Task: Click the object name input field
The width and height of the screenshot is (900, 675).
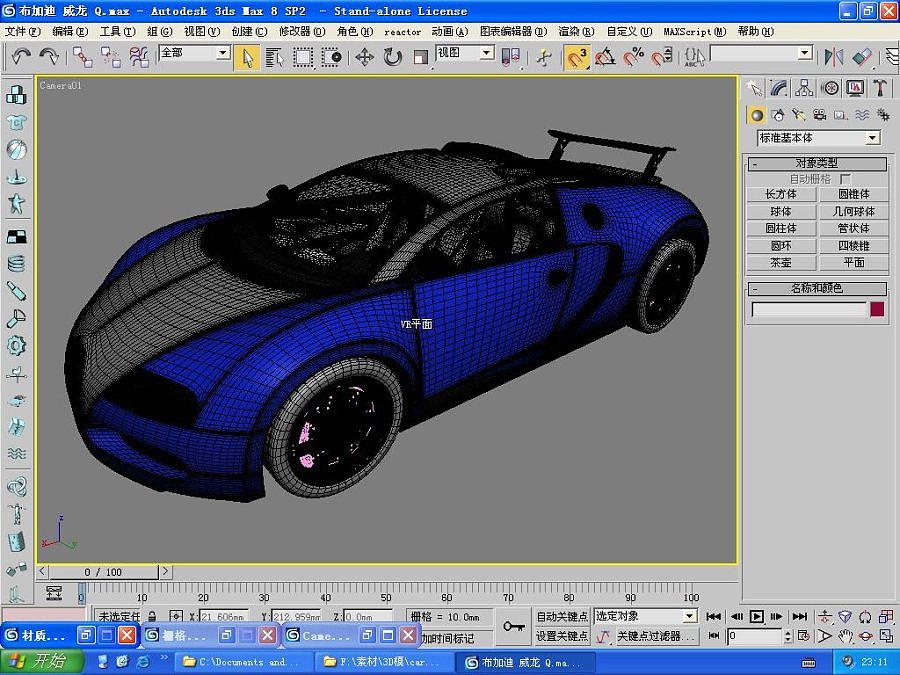Action: coord(808,309)
